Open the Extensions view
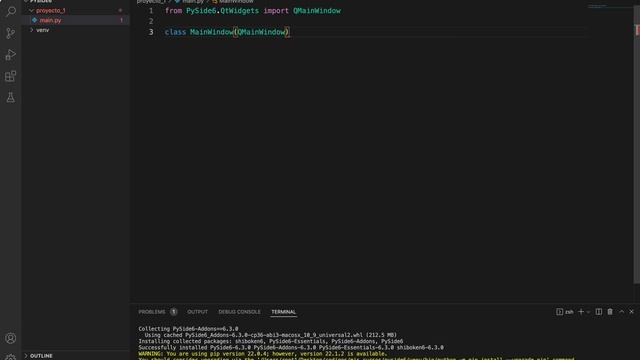Screen dimensions: 640x360 click(11, 76)
